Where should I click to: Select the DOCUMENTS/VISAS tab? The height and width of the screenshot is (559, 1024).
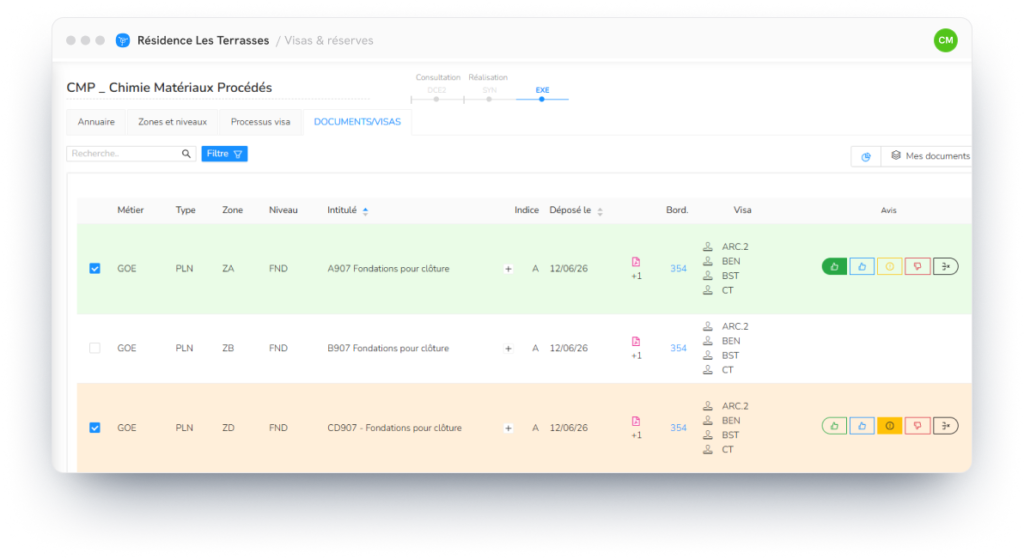coord(357,122)
